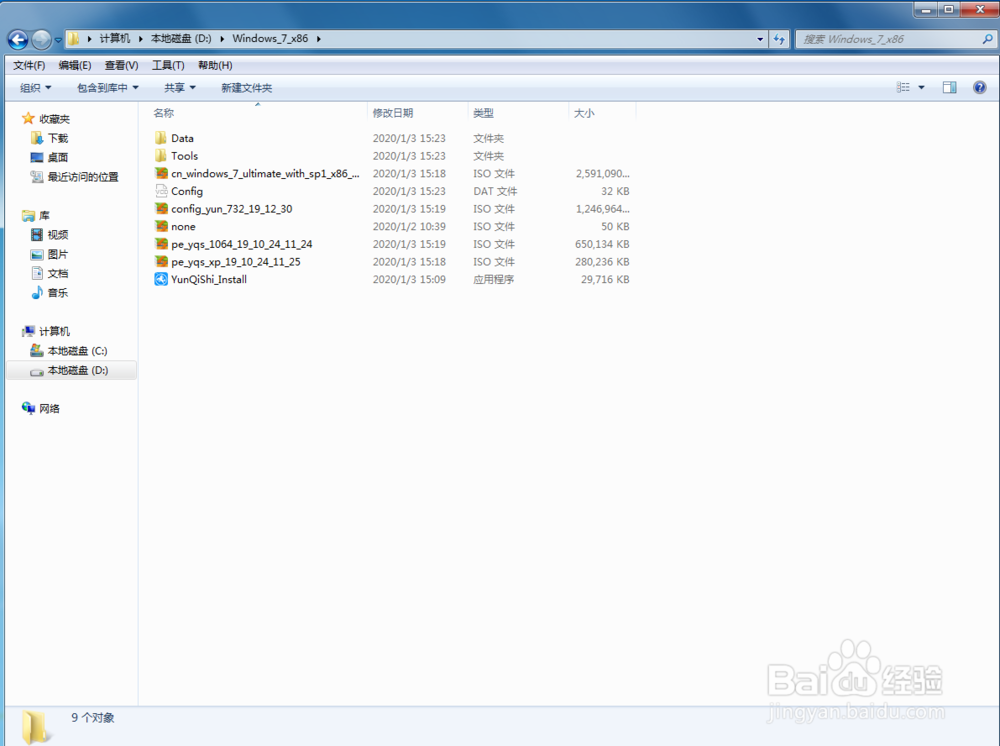Click the 新建文件夹 button
The height and width of the screenshot is (746, 1000).
(x=247, y=87)
